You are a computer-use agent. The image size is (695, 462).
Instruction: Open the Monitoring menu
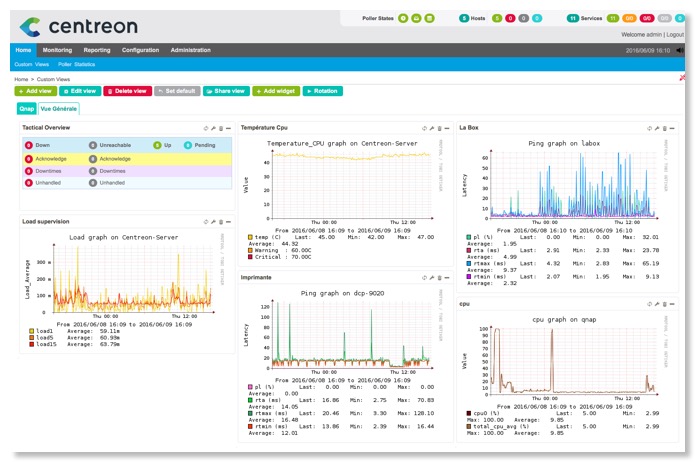click(x=57, y=49)
